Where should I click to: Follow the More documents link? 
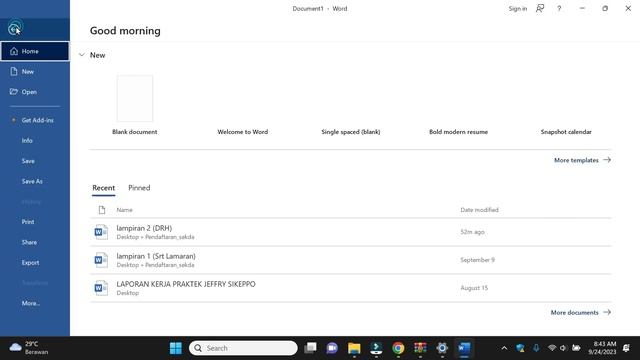[x=581, y=312]
